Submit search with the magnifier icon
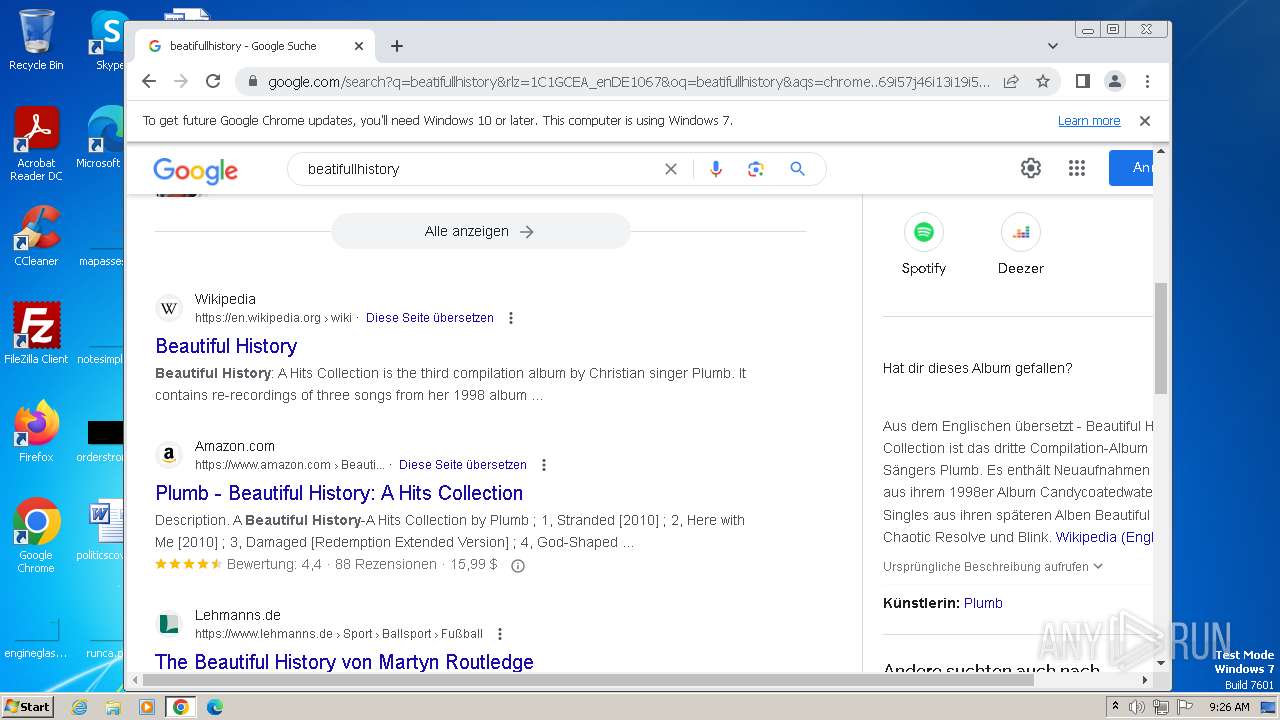 797,169
